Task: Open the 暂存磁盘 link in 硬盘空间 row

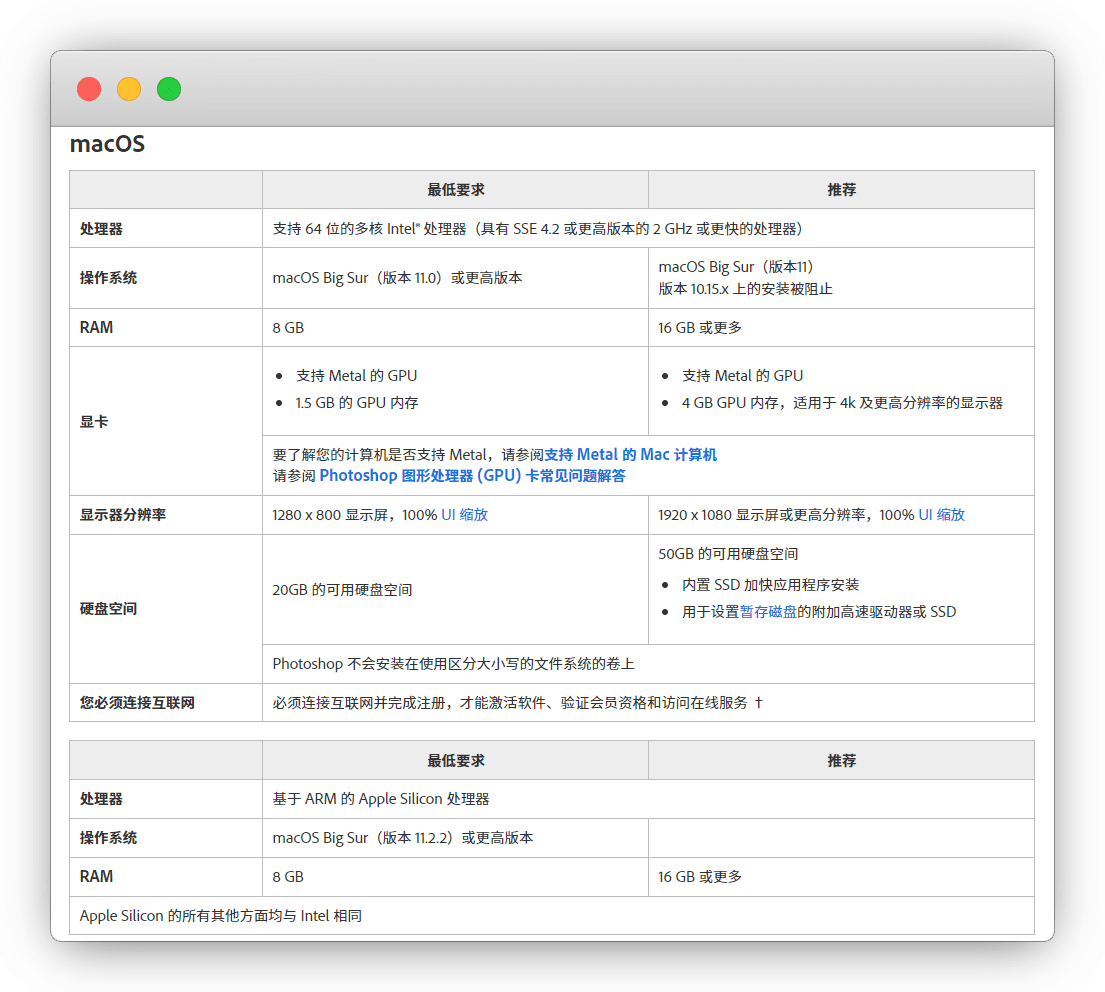Action: pos(768,612)
